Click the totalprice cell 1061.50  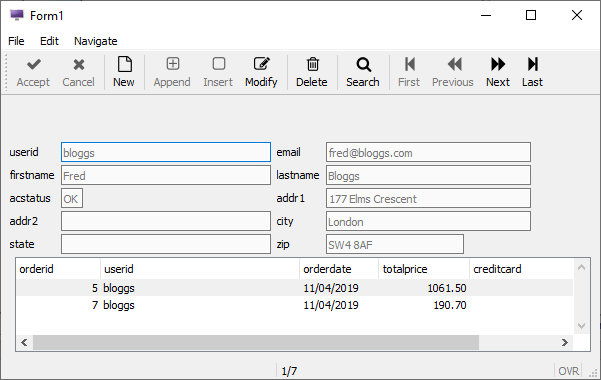pyautogui.click(x=424, y=288)
